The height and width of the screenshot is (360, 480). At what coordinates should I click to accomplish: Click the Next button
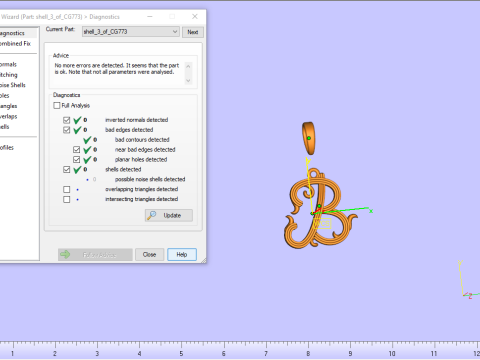coord(193,32)
